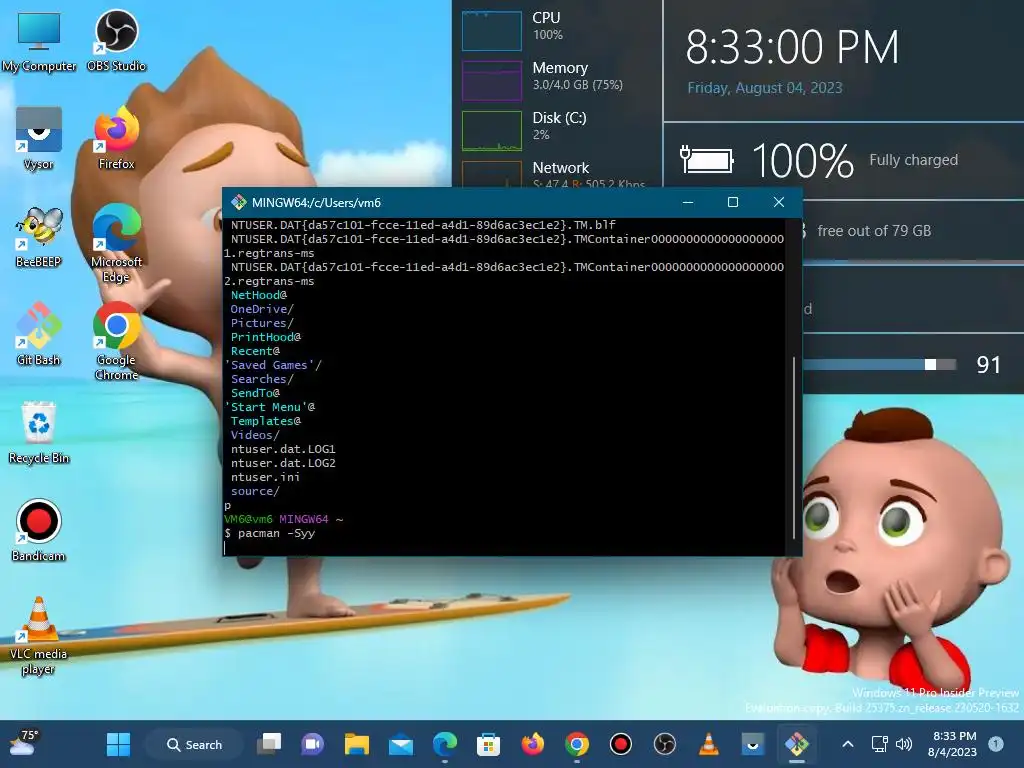Open BeeBEEP desktop shortcut

point(39,236)
